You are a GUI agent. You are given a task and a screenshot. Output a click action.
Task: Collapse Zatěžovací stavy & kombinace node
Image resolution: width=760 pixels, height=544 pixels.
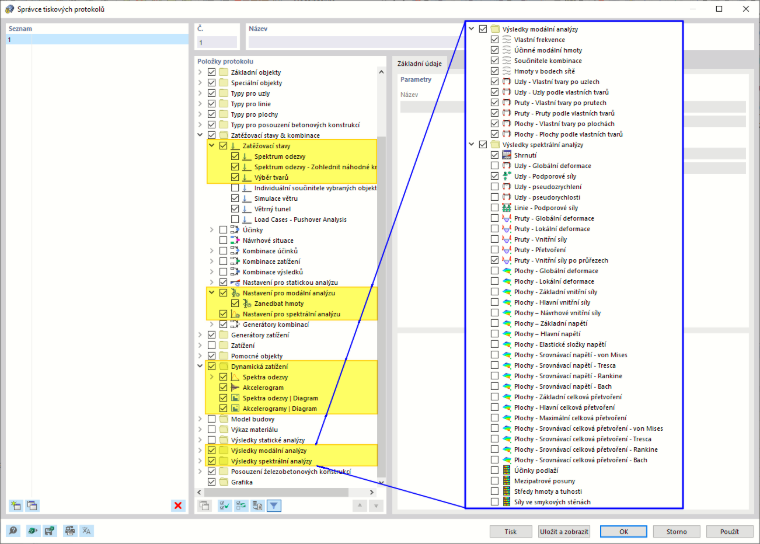pyautogui.click(x=200, y=135)
